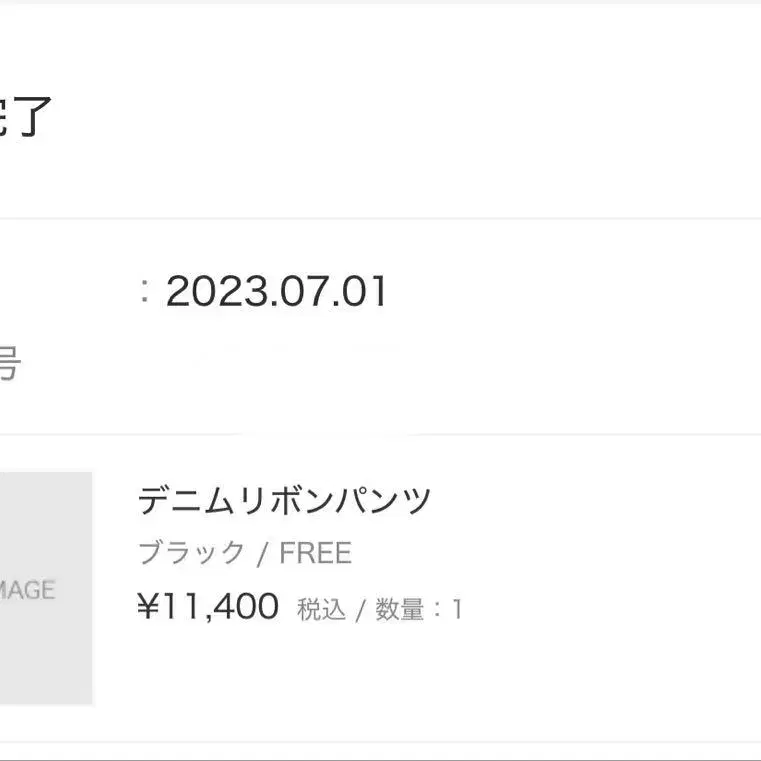The height and width of the screenshot is (761, 761).
Task: Click the gray MAGE text in the placeholder
Action: 27,590
